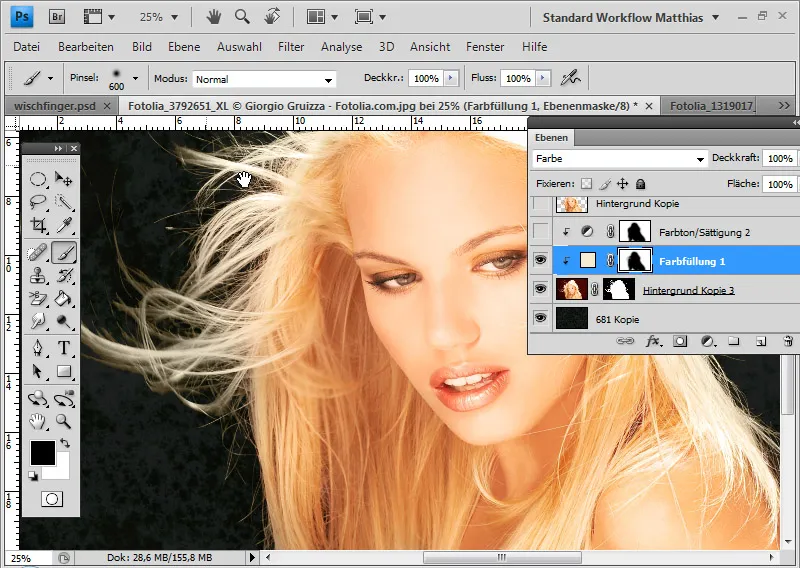800x568 pixels.
Task: Link layers in Ebenen panel
Action: [x=625, y=341]
